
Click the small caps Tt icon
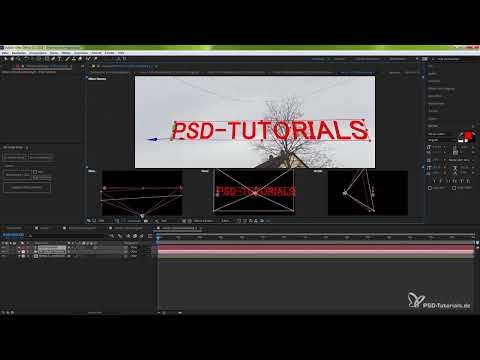455,181
